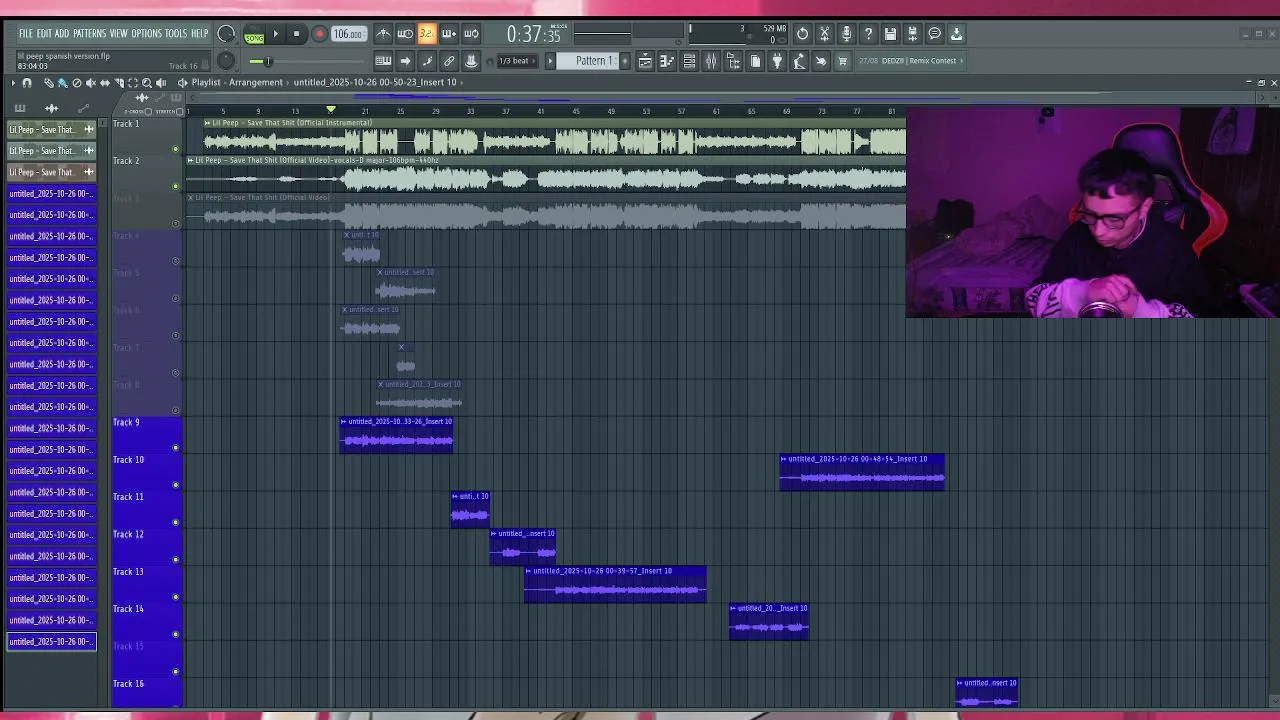The width and height of the screenshot is (1280, 720).
Task: Arm the Record button
Action: [320, 34]
